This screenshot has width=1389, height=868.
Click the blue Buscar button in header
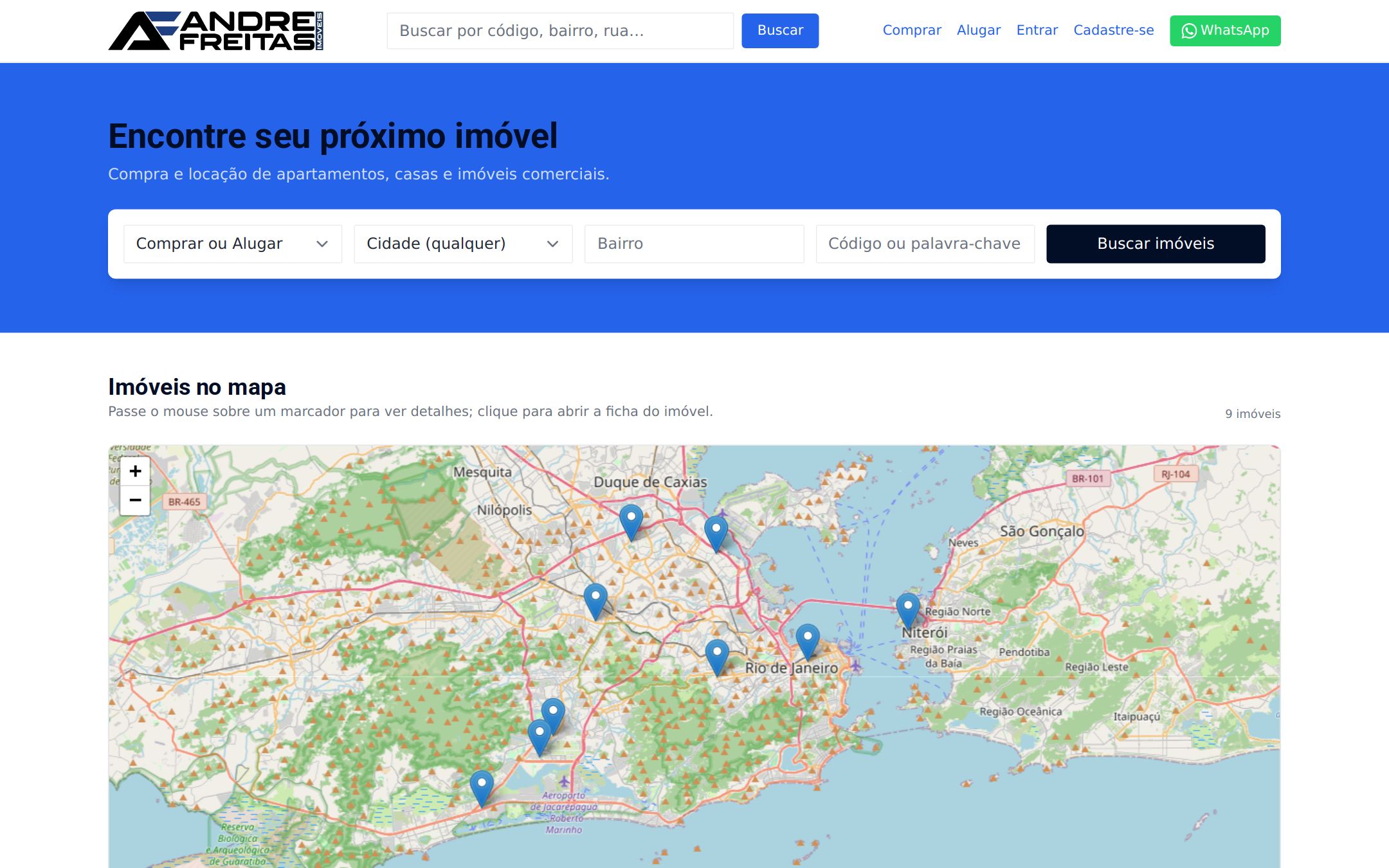click(x=780, y=30)
